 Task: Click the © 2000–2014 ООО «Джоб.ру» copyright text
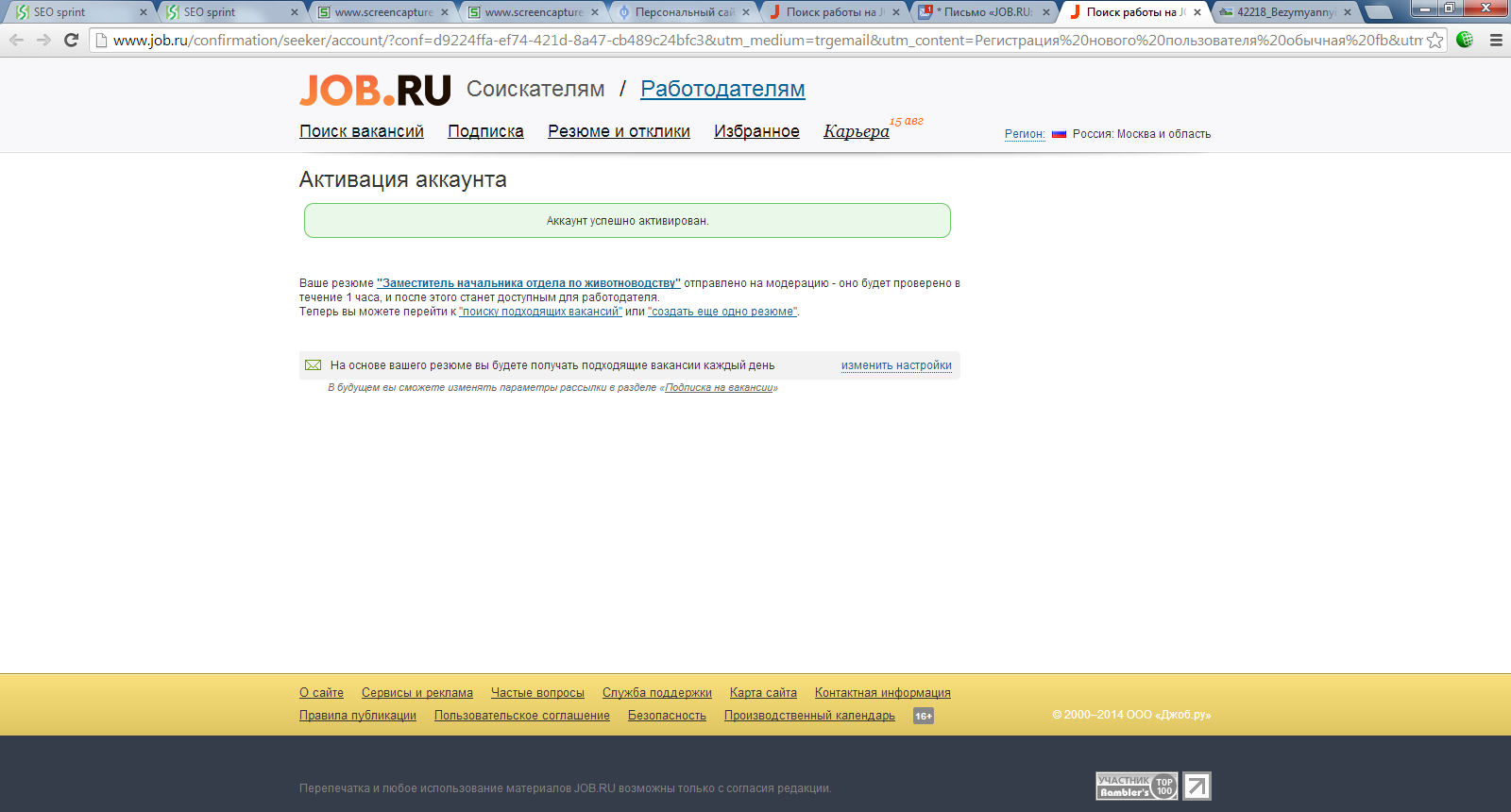tap(1131, 715)
